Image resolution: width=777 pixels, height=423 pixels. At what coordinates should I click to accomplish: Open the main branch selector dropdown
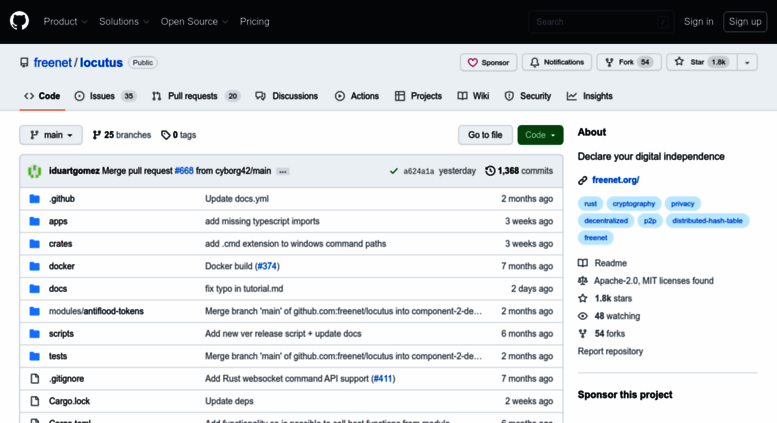pyautogui.click(x=51, y=135)
